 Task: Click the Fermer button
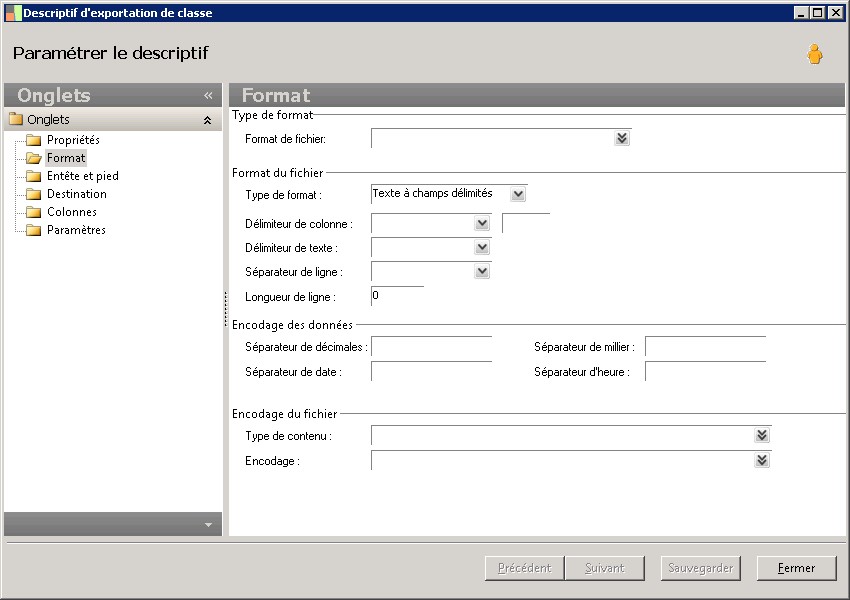coord(796,568)
